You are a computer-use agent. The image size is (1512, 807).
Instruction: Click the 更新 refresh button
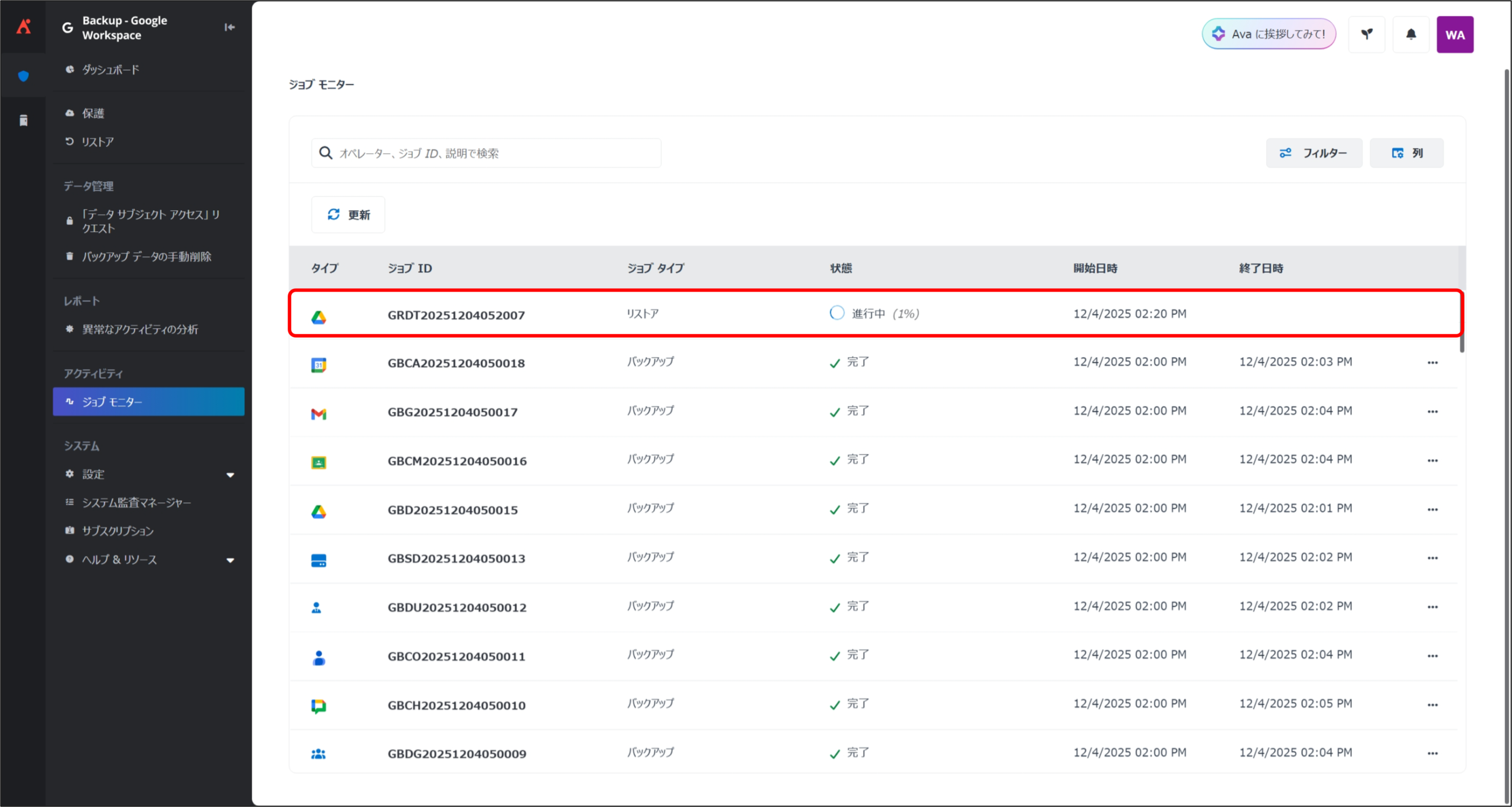pyautogui.click(x=348, y=214)
